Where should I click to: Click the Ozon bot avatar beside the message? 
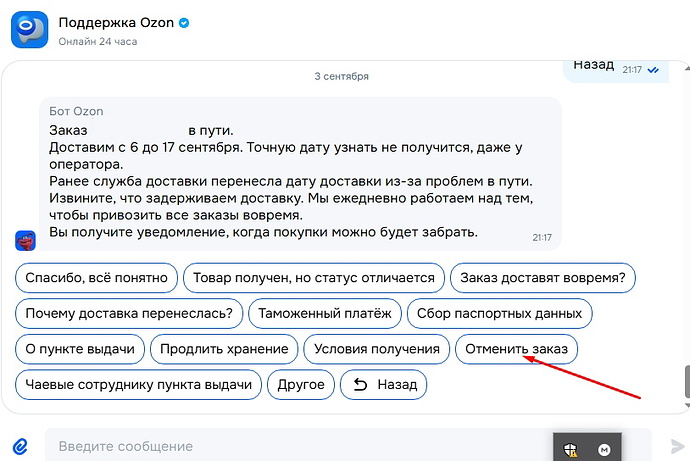pos(26,241)
